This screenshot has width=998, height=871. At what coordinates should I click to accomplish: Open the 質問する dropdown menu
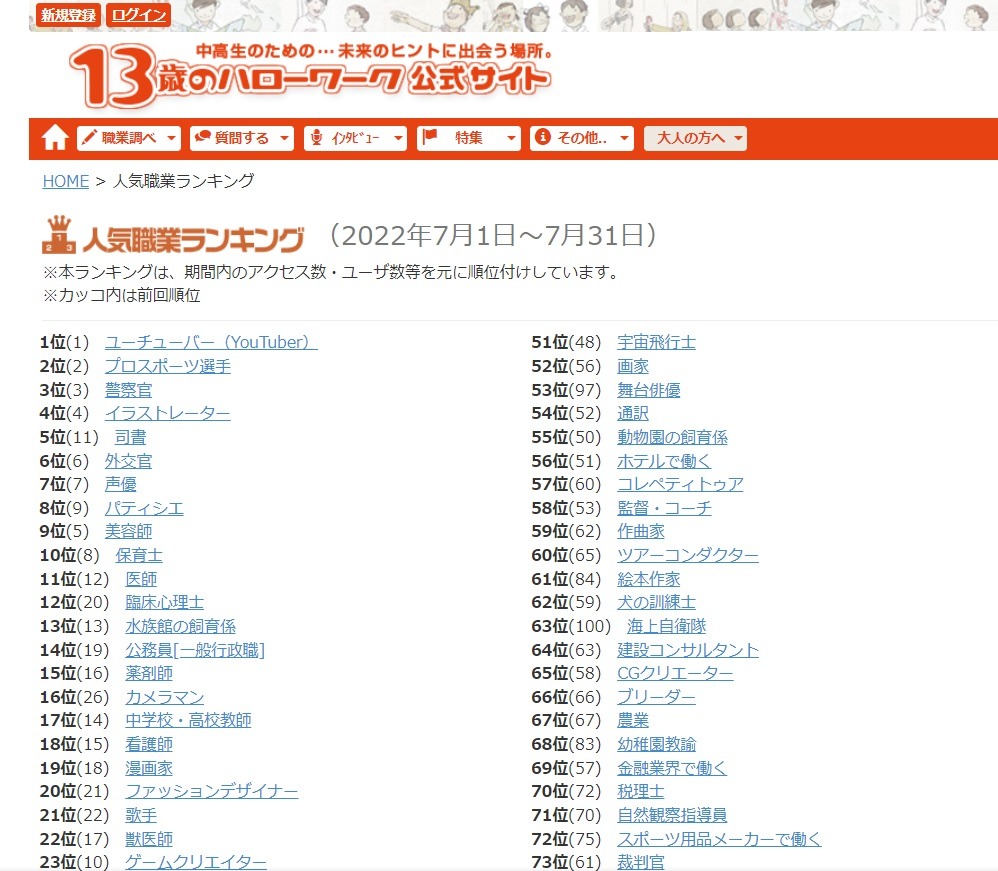[242, 138]
